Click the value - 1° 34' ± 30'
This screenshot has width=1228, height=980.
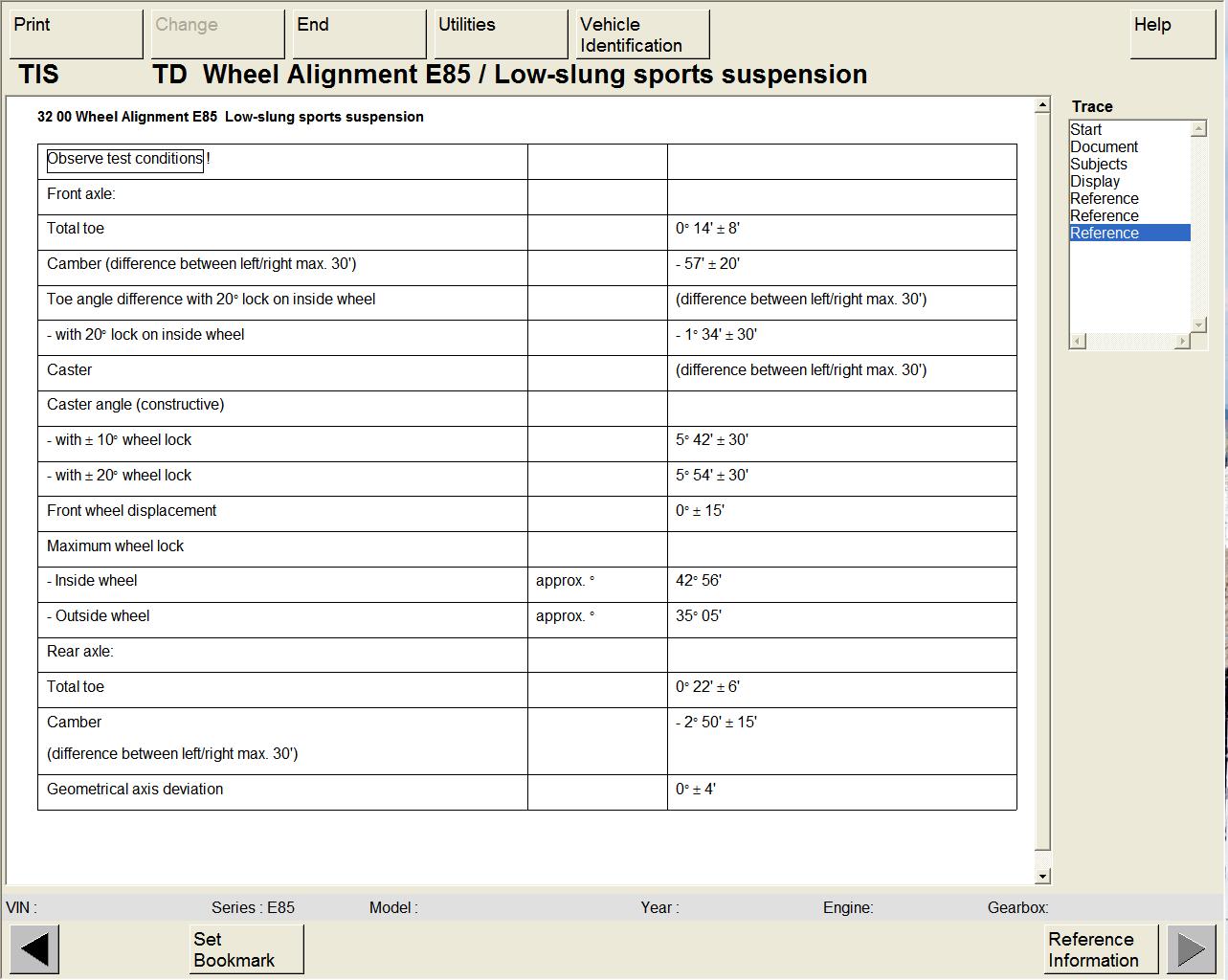point(716,335)
